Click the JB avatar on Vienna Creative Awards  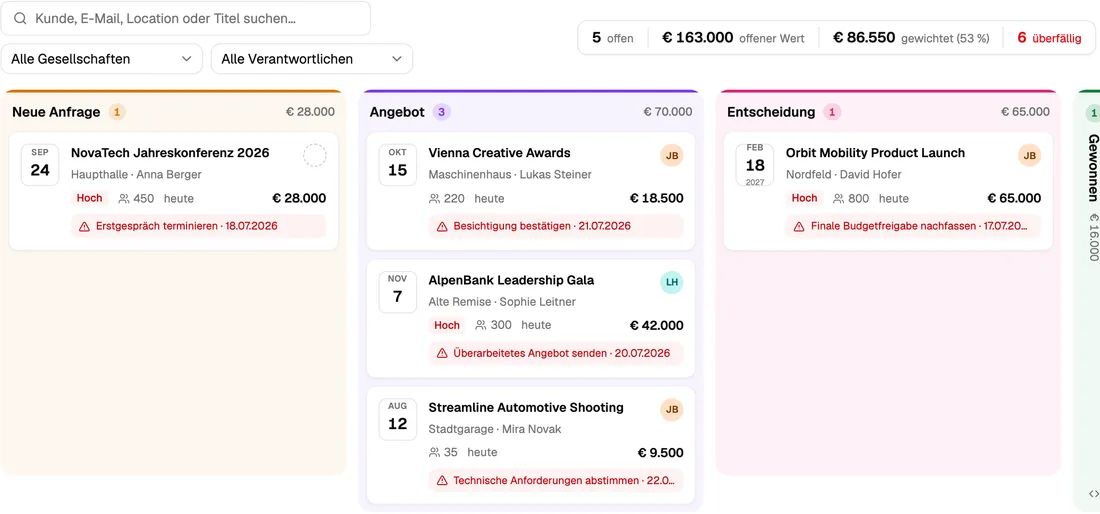click(x=672, y=156)
